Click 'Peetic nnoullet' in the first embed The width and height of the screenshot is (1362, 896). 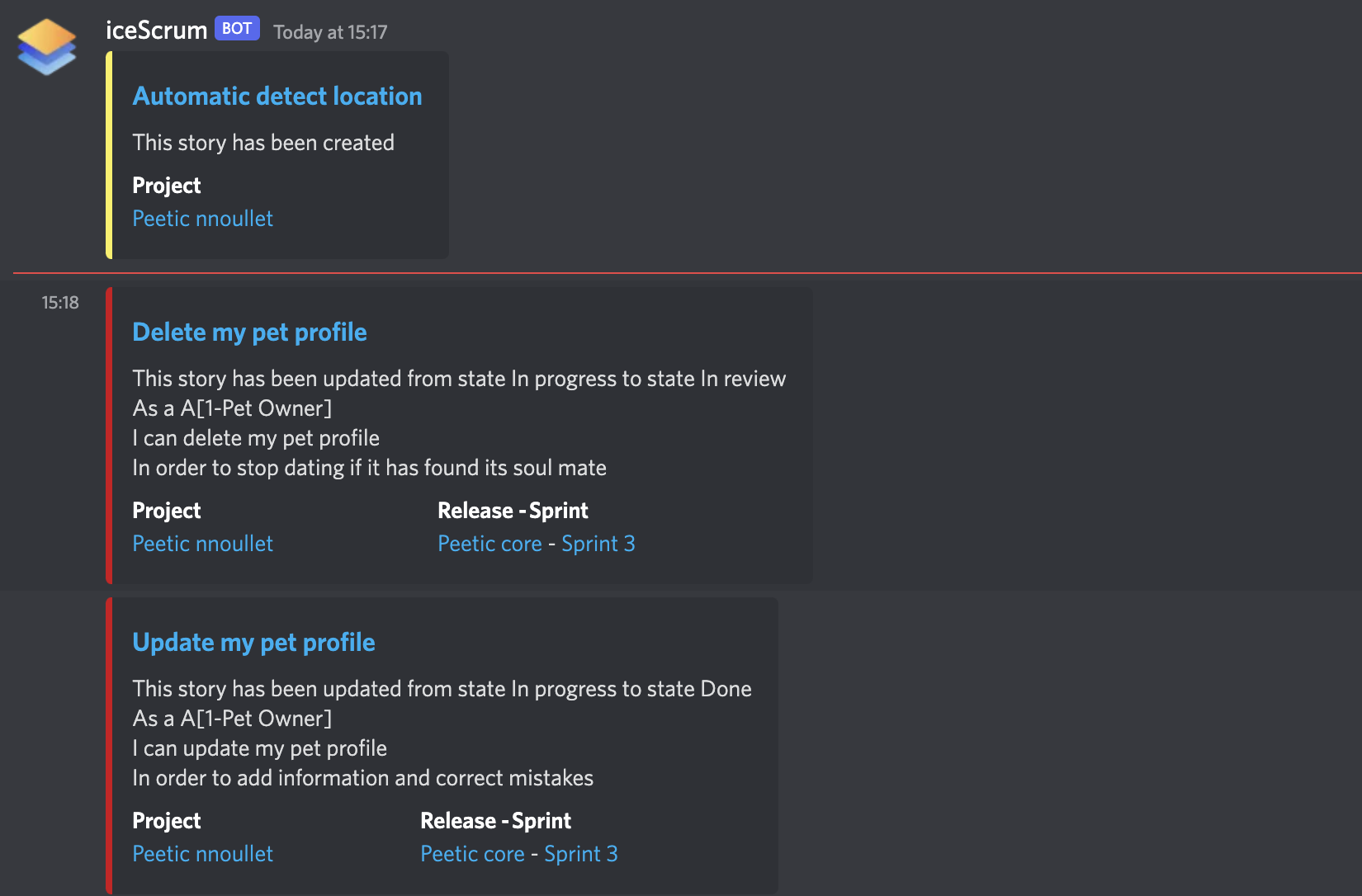coord(202,218)
